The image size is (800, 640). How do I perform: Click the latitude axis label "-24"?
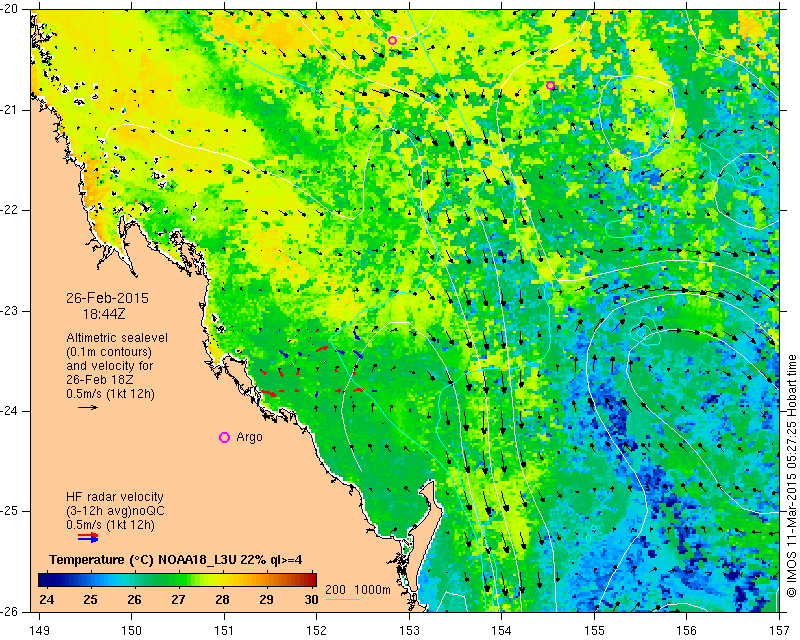(11, 411)
